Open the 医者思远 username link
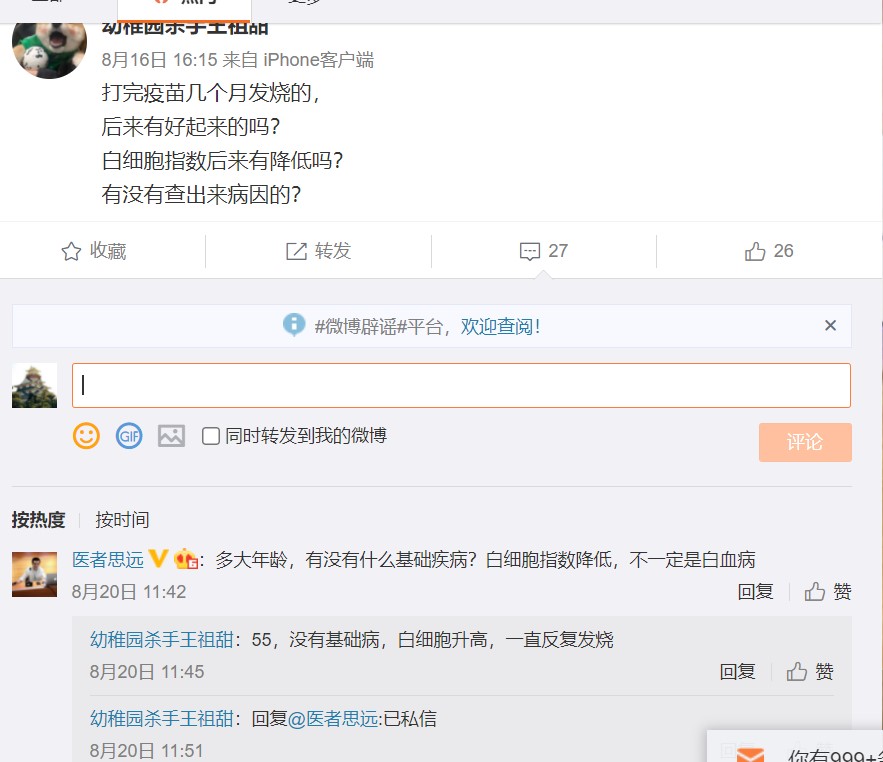Screen dimensions: 883x762 pyautogui.click(x=108, y=559)
